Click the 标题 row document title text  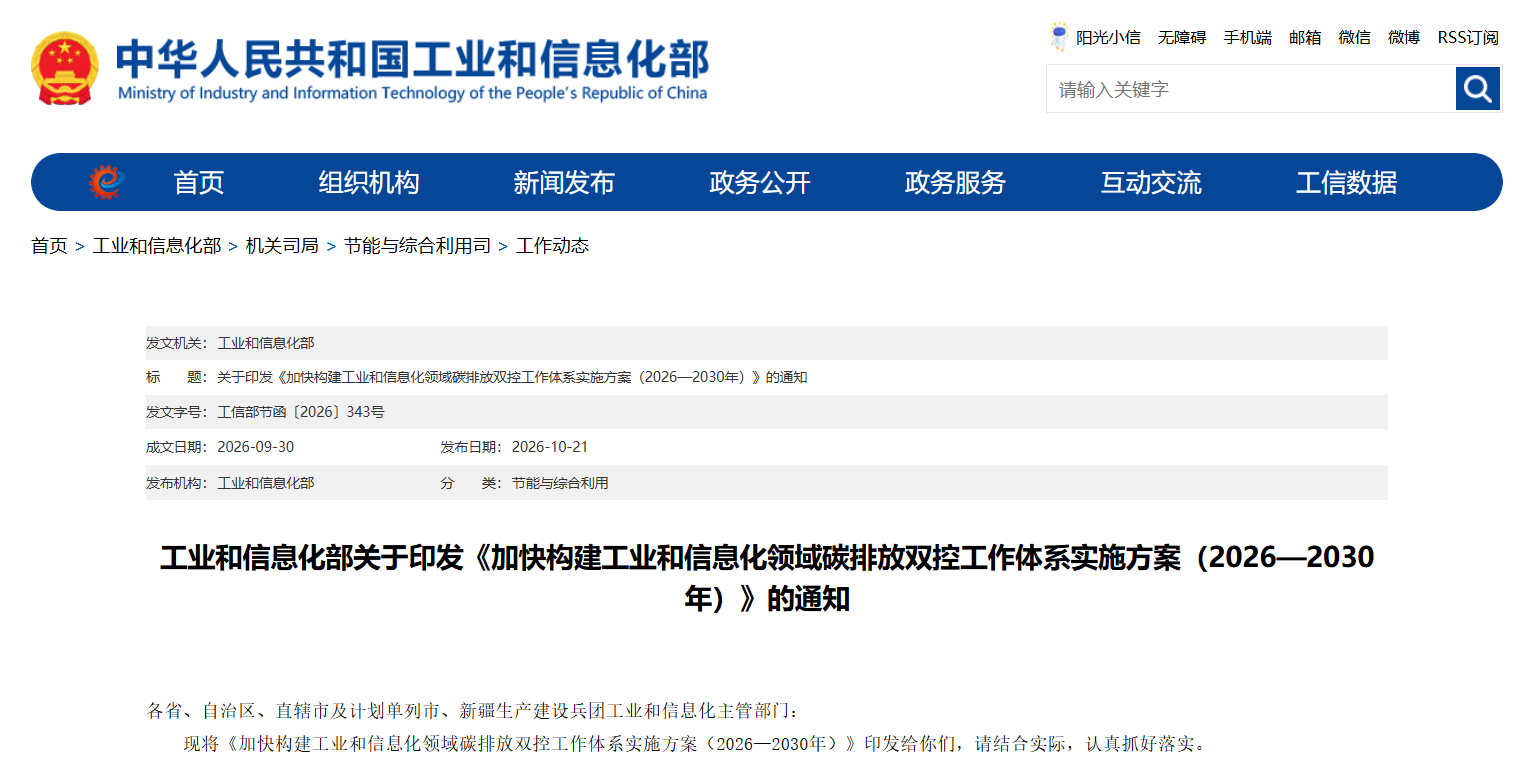(512, 377)
